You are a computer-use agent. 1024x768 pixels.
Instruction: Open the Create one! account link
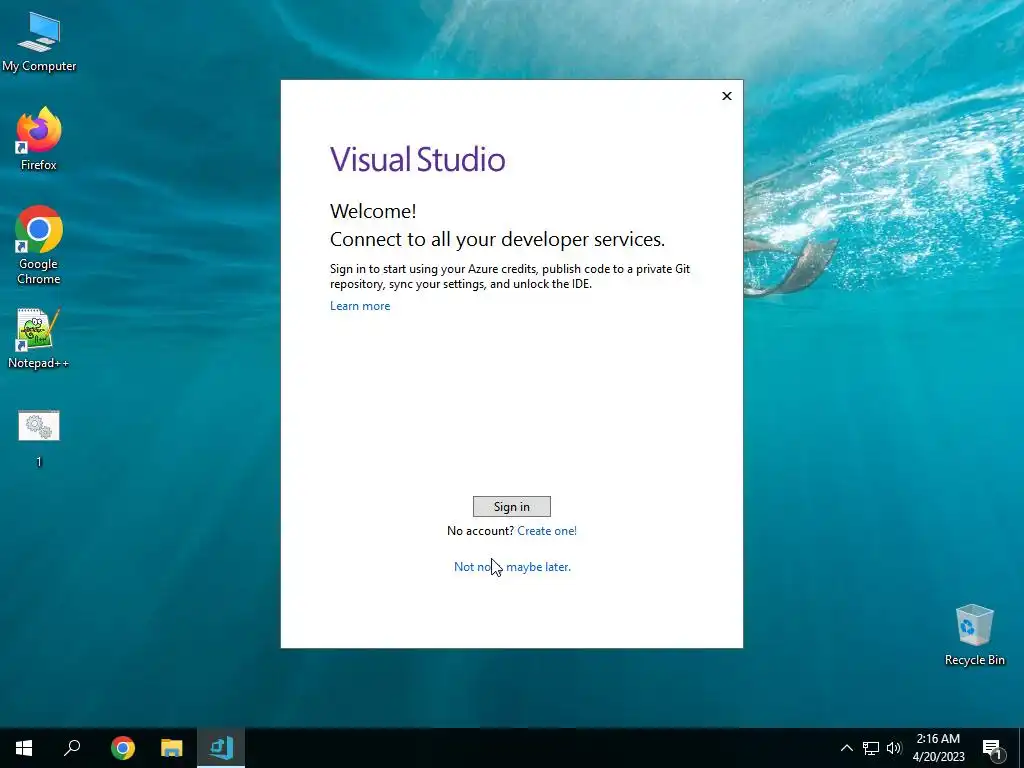pyautogui.click(x=547, y=531)
